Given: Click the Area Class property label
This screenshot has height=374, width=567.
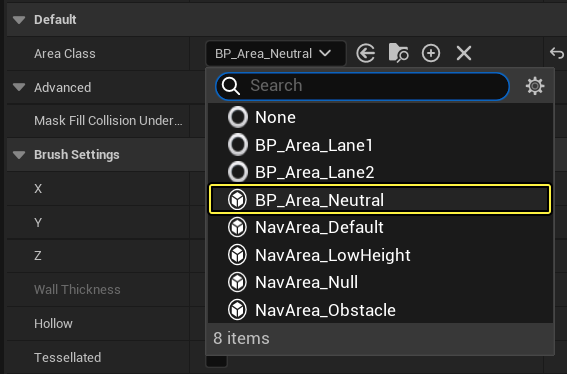Looking at the screenshot, I should pyautogui.click(x=65, y=54).
